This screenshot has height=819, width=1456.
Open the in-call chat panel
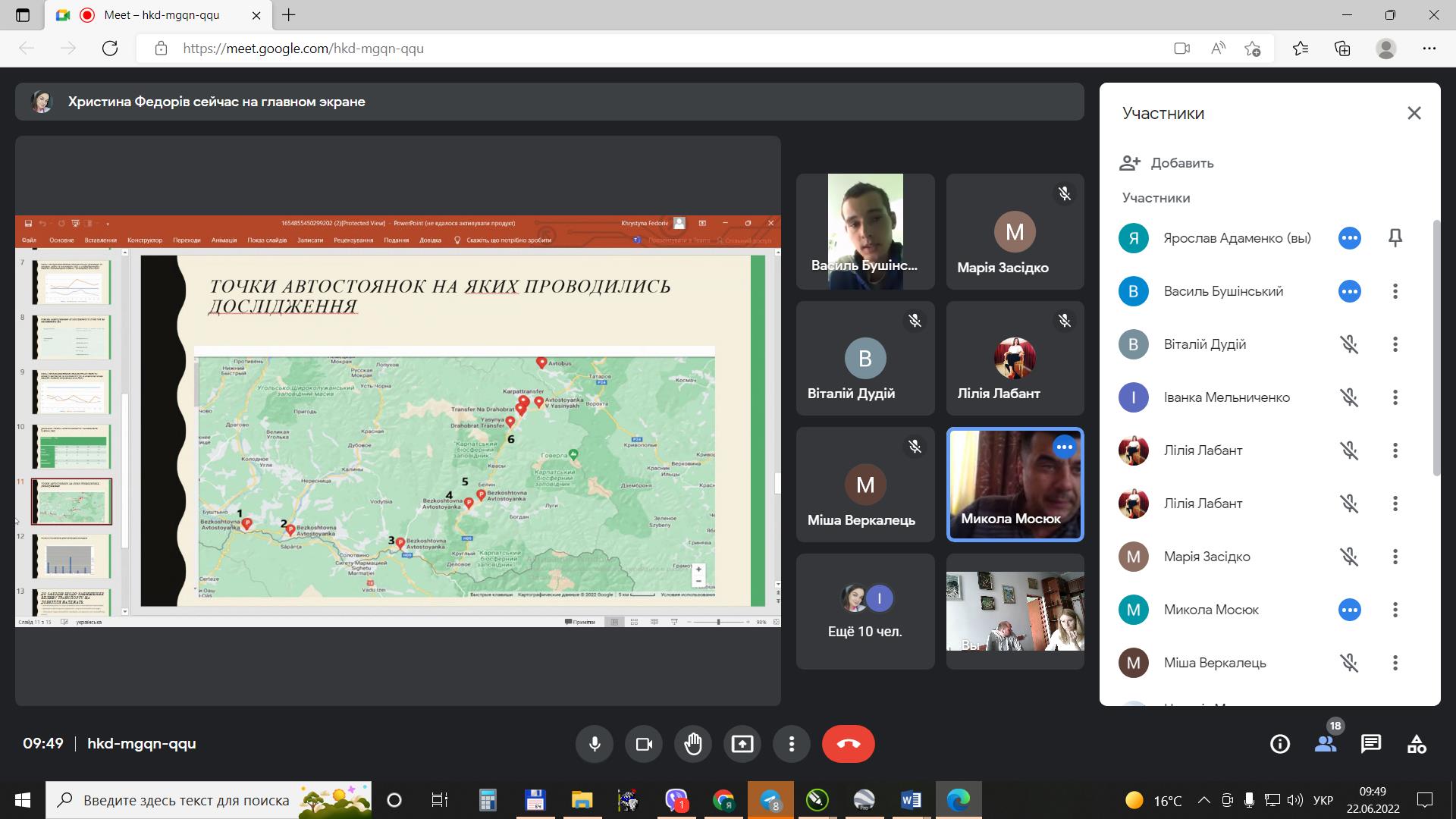coord(1371,744)
